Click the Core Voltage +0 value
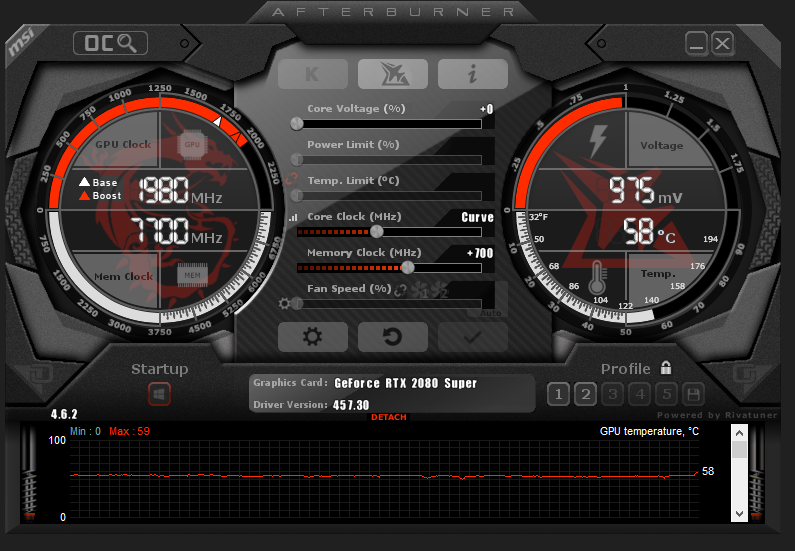The height and width of the screenshot is (551, 795). tap(487, 109)
